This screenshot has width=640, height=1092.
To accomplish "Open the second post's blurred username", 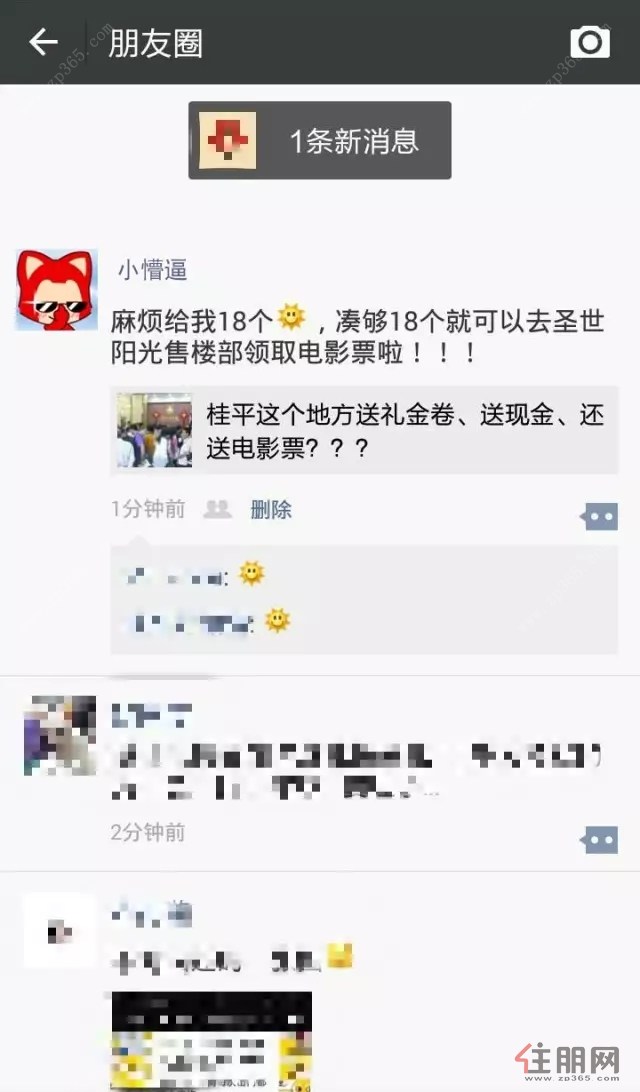I will tap(152, 716).
